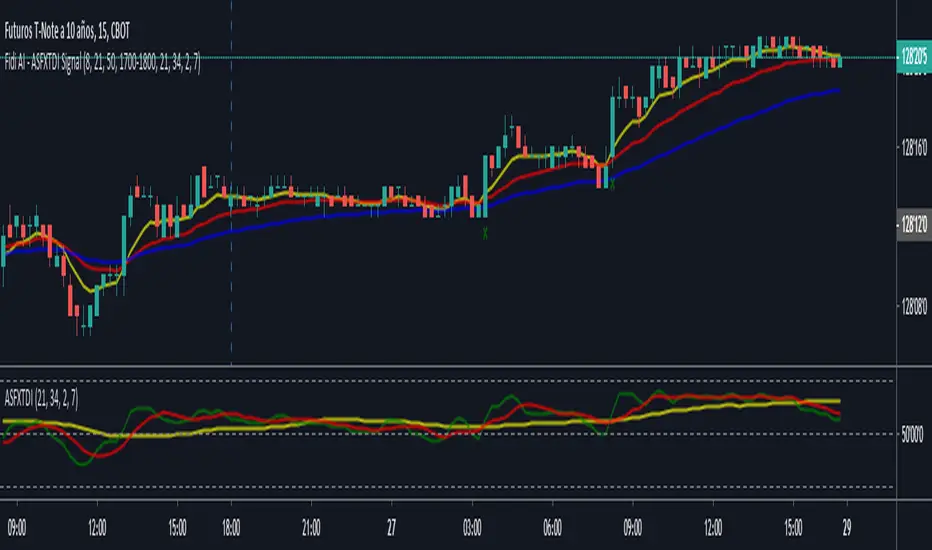Click the date 27 time axis label
932x550 pixels.
click(x=391, y=527)
